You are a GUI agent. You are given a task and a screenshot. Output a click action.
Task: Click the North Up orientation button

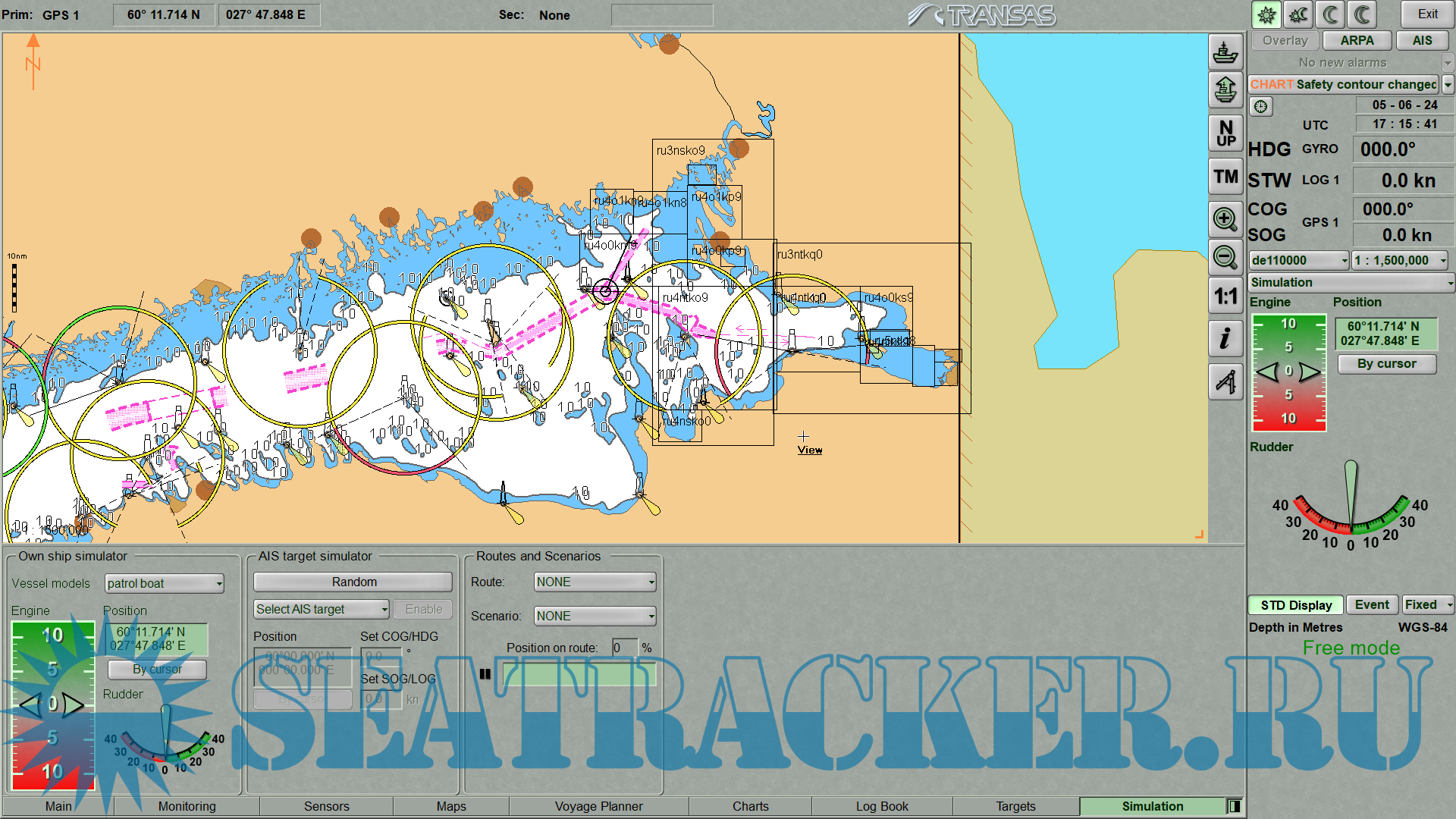tap(1225, 133)
